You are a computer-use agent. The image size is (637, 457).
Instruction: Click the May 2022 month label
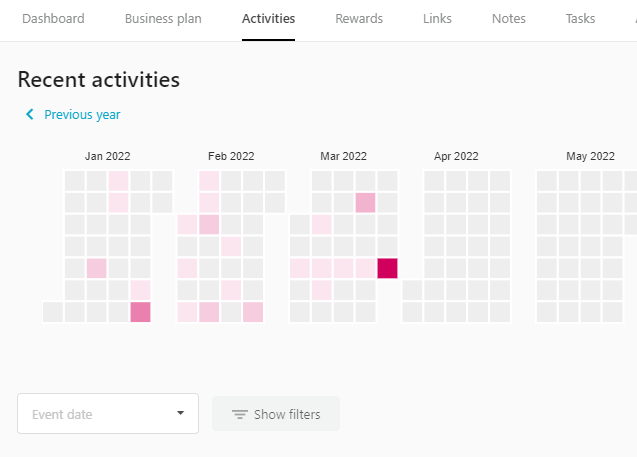coord(590,156)
